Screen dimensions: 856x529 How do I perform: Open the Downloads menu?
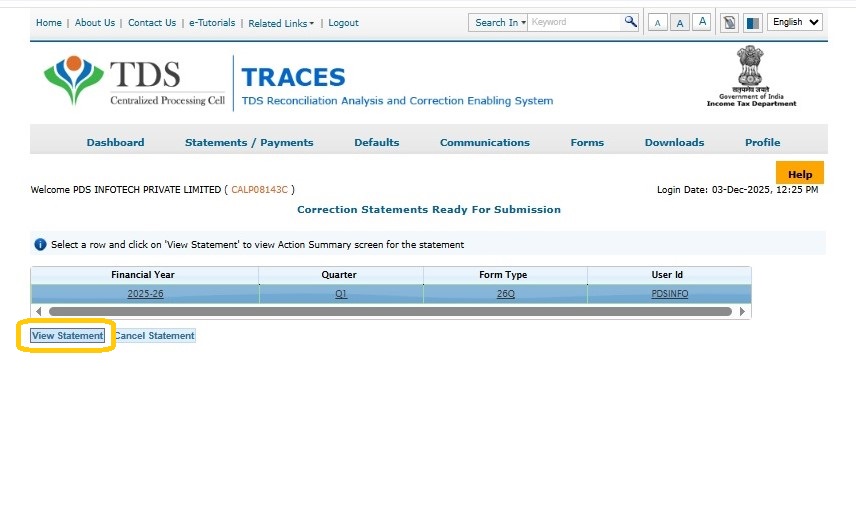[x=674, y=142]
